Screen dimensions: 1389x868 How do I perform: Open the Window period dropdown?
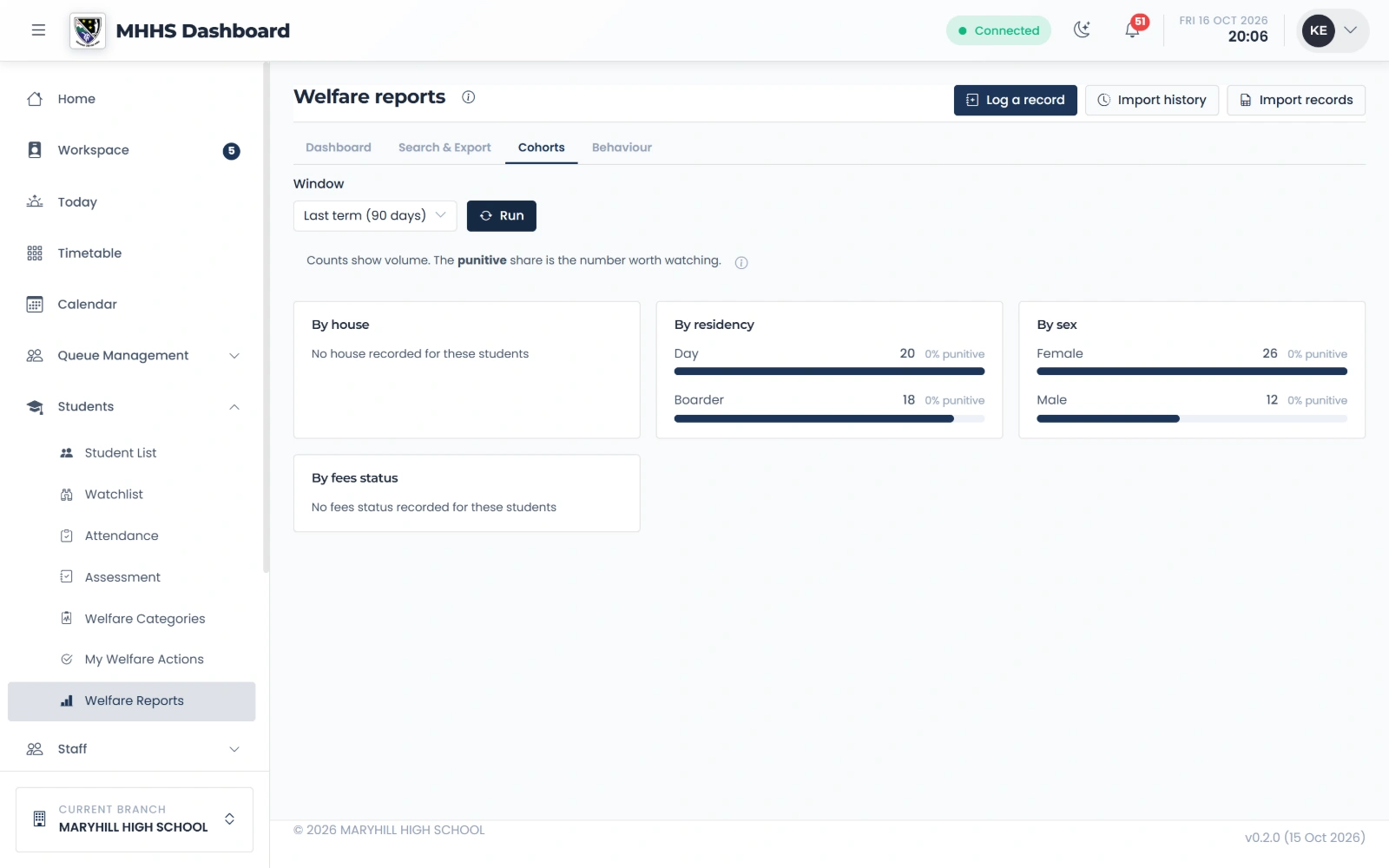click(x=375, y=216)
